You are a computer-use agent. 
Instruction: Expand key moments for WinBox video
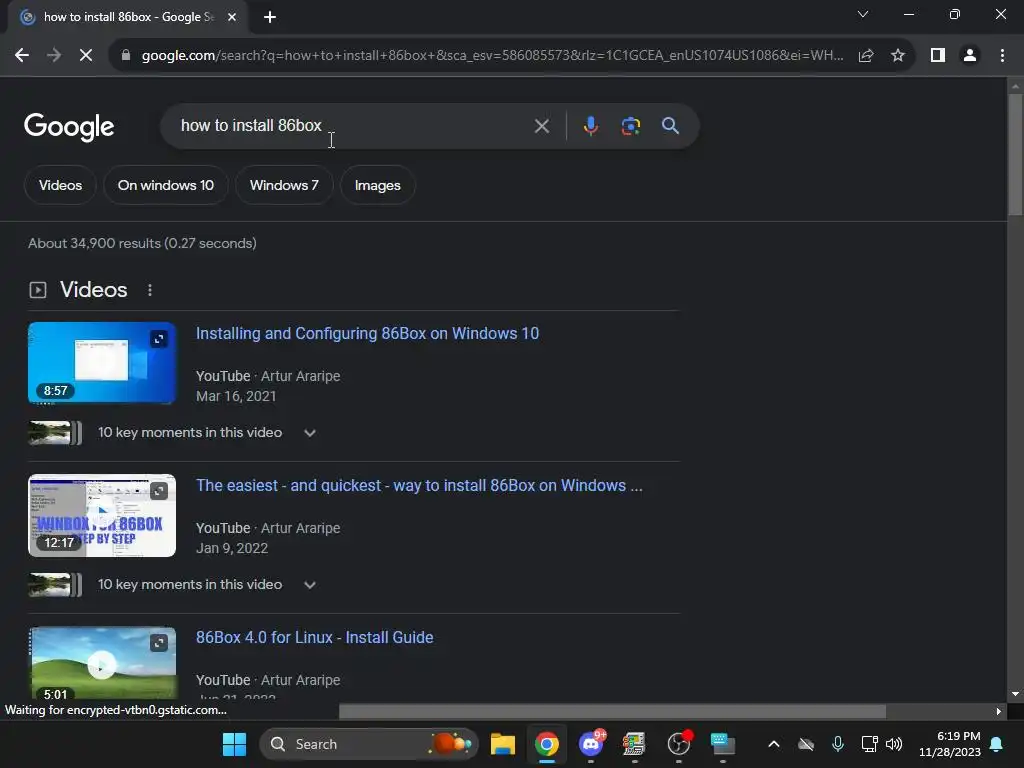pos(310,585)
